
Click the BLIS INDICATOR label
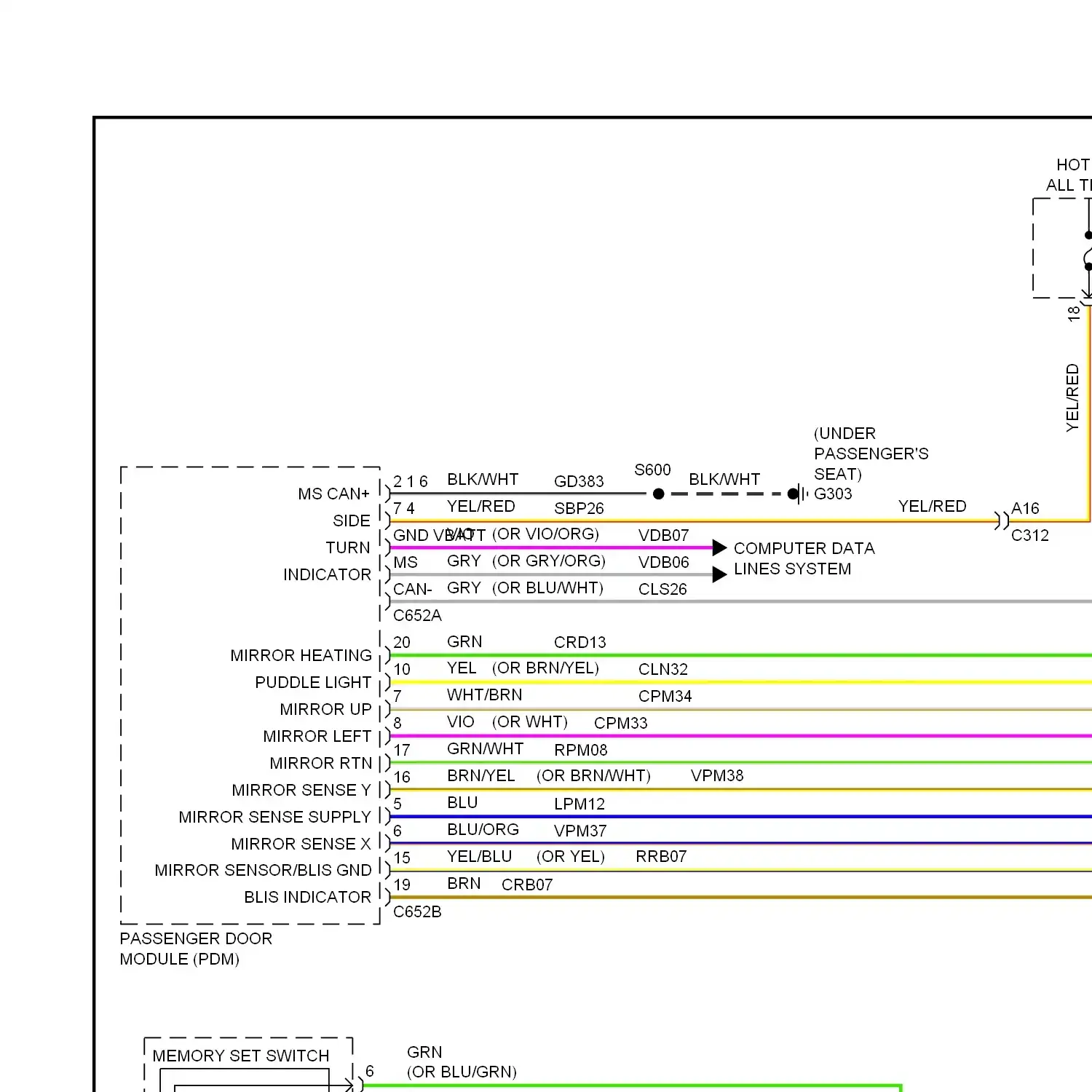click(x=307, y=897)
